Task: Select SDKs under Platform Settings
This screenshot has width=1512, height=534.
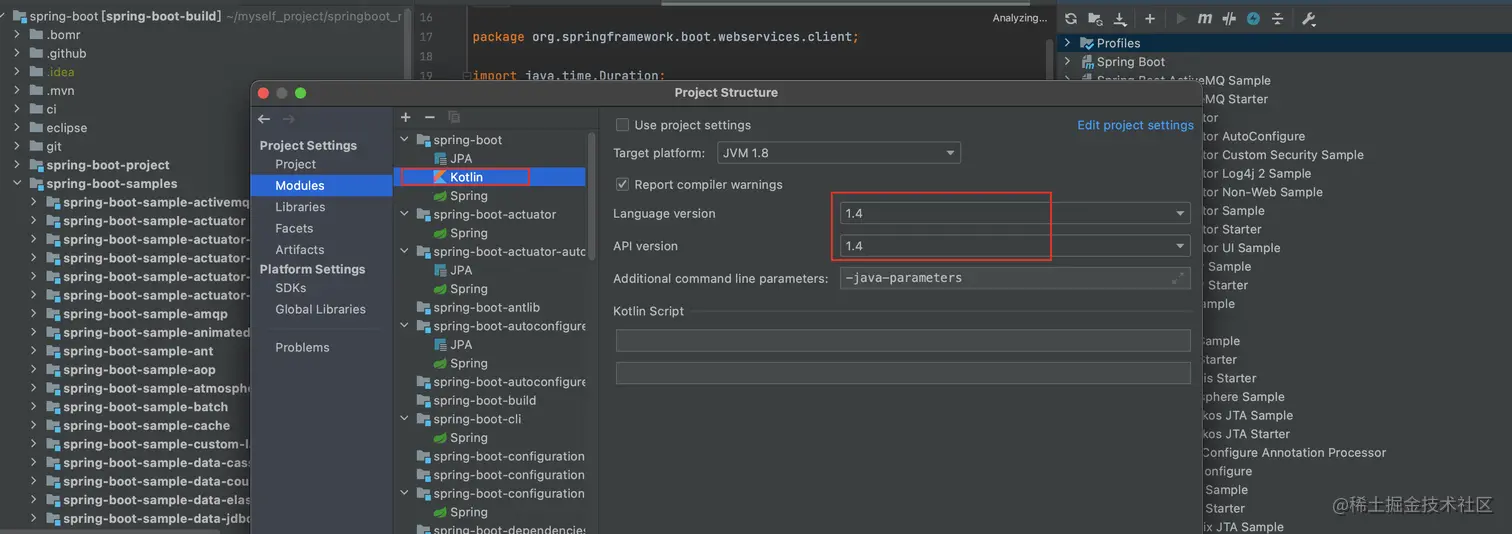Action: tap(291, 288)
